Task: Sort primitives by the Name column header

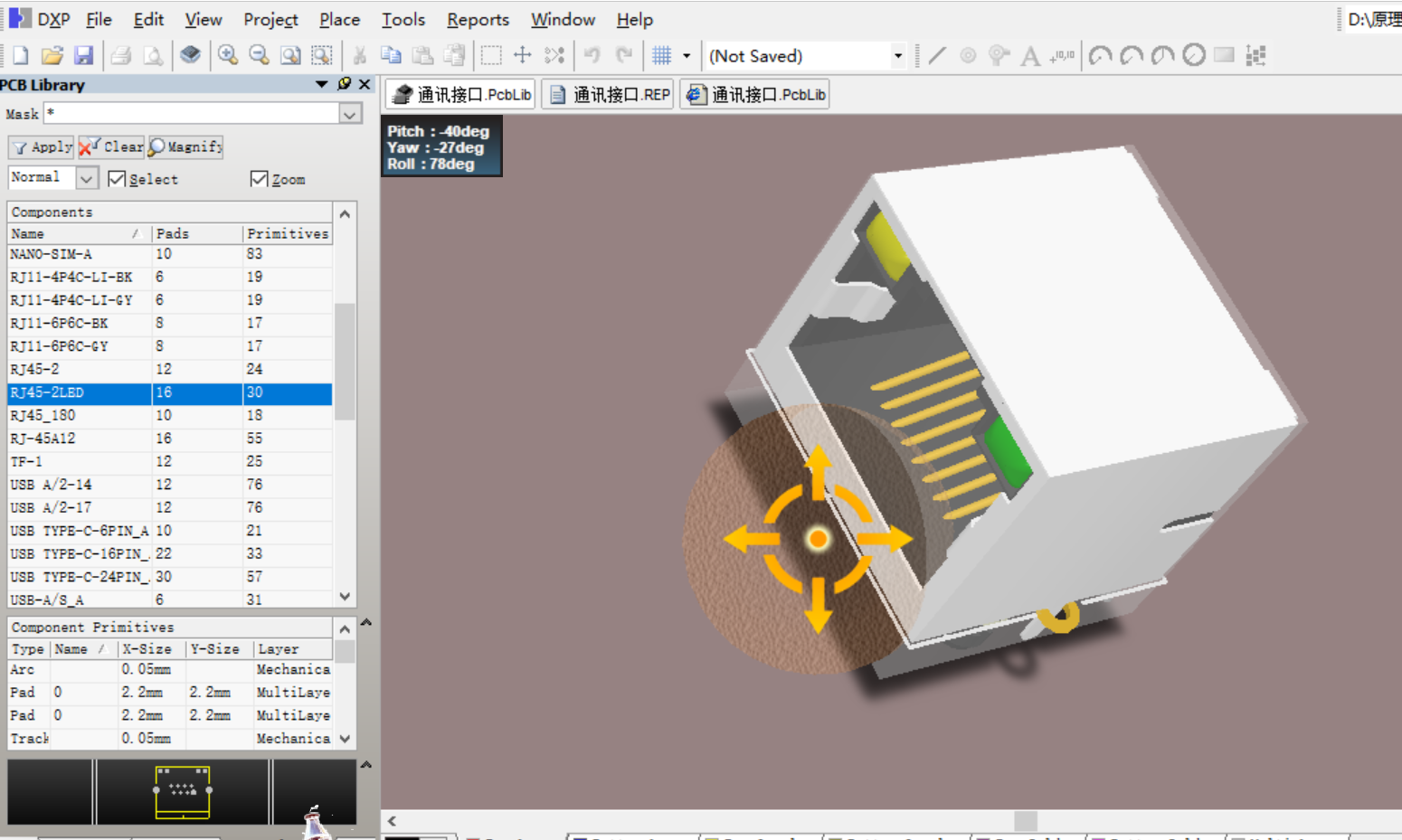Action: tap(83, 649)
